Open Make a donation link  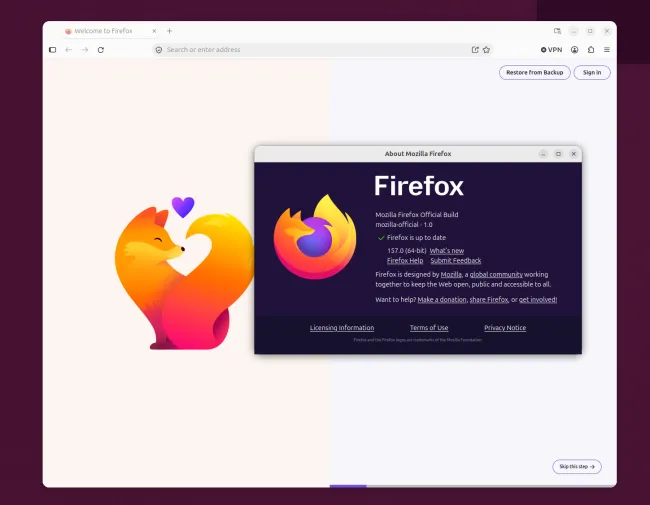tap(442, 300)
